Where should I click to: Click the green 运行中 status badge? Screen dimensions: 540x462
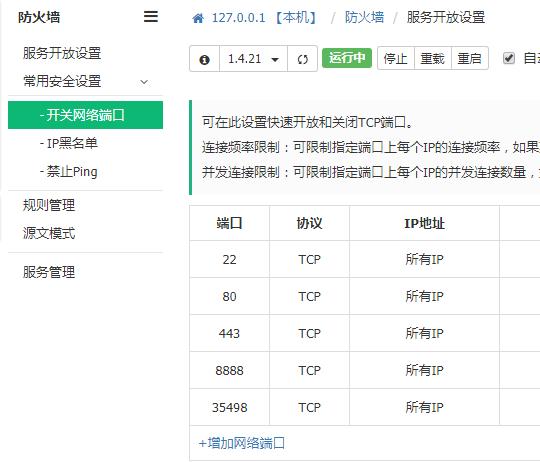(x=347, y=58)
